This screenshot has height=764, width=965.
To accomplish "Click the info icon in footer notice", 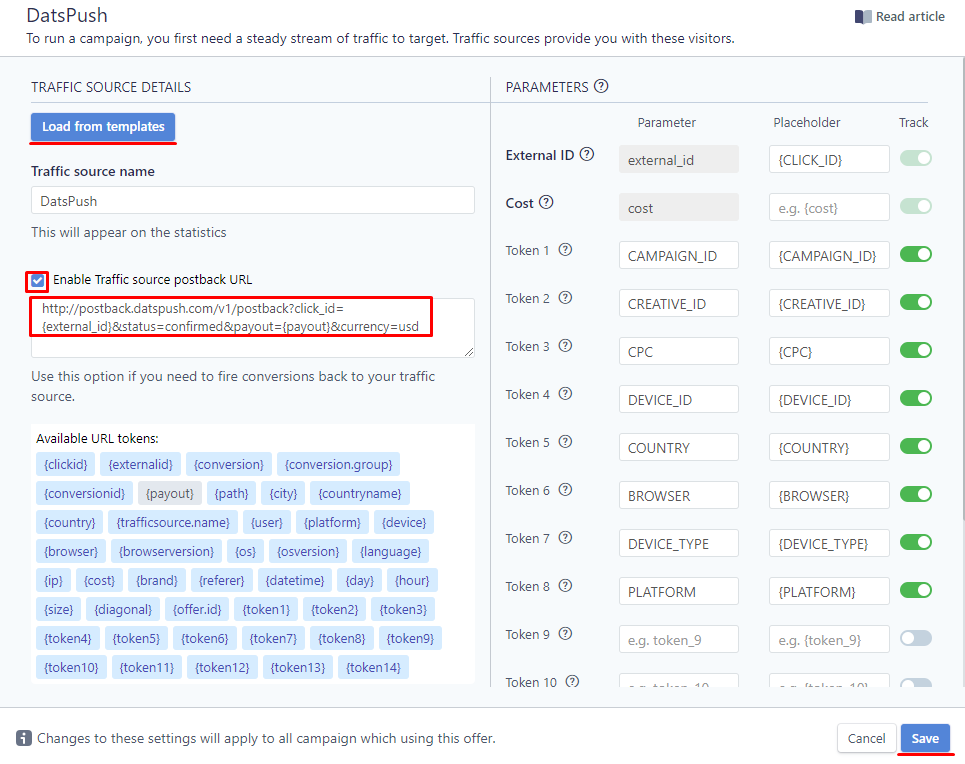I will (x=23, y=738).
